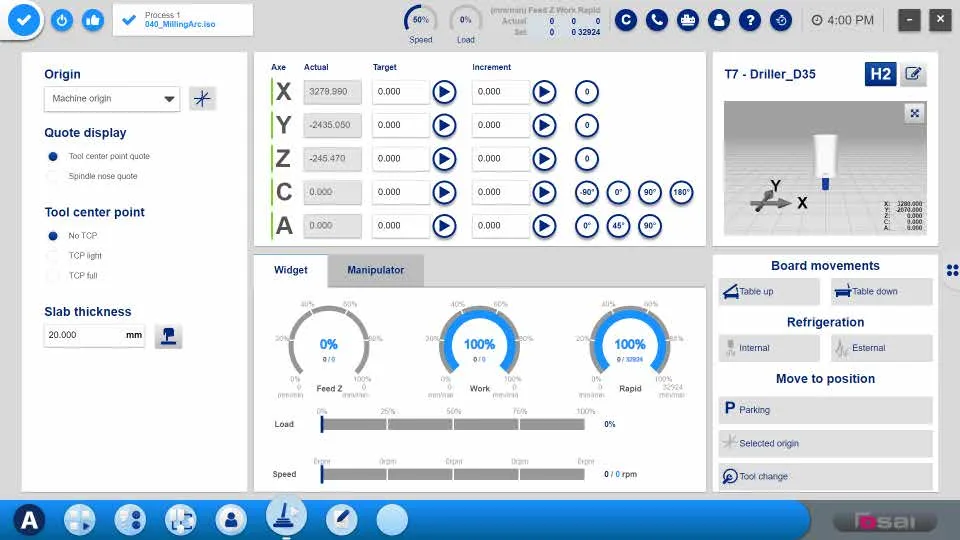Click the C reset button in the top bar
The height and width of the screenshot is (540, 960).
626,20
